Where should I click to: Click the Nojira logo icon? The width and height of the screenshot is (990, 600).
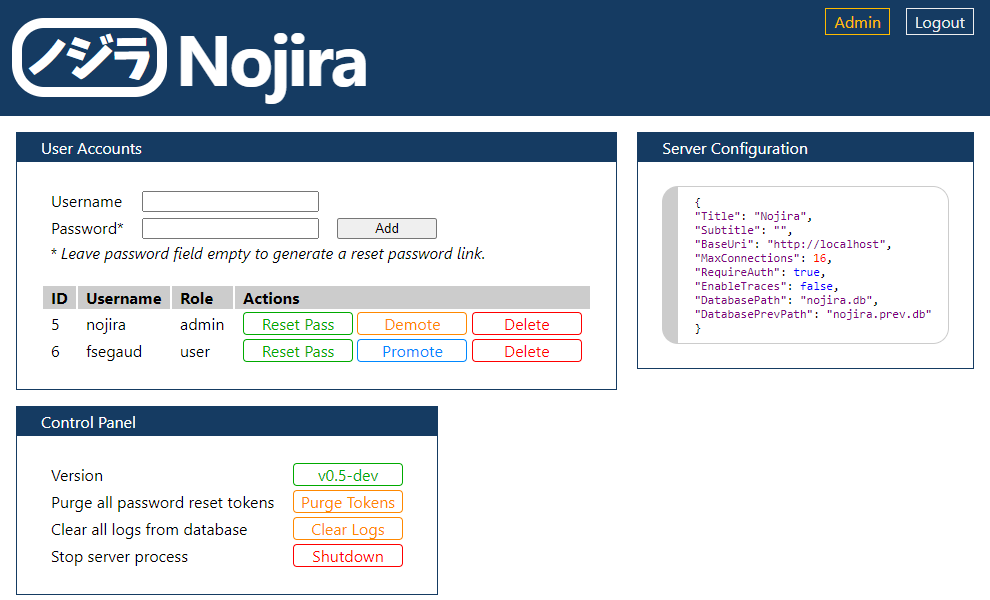point(89,57)
